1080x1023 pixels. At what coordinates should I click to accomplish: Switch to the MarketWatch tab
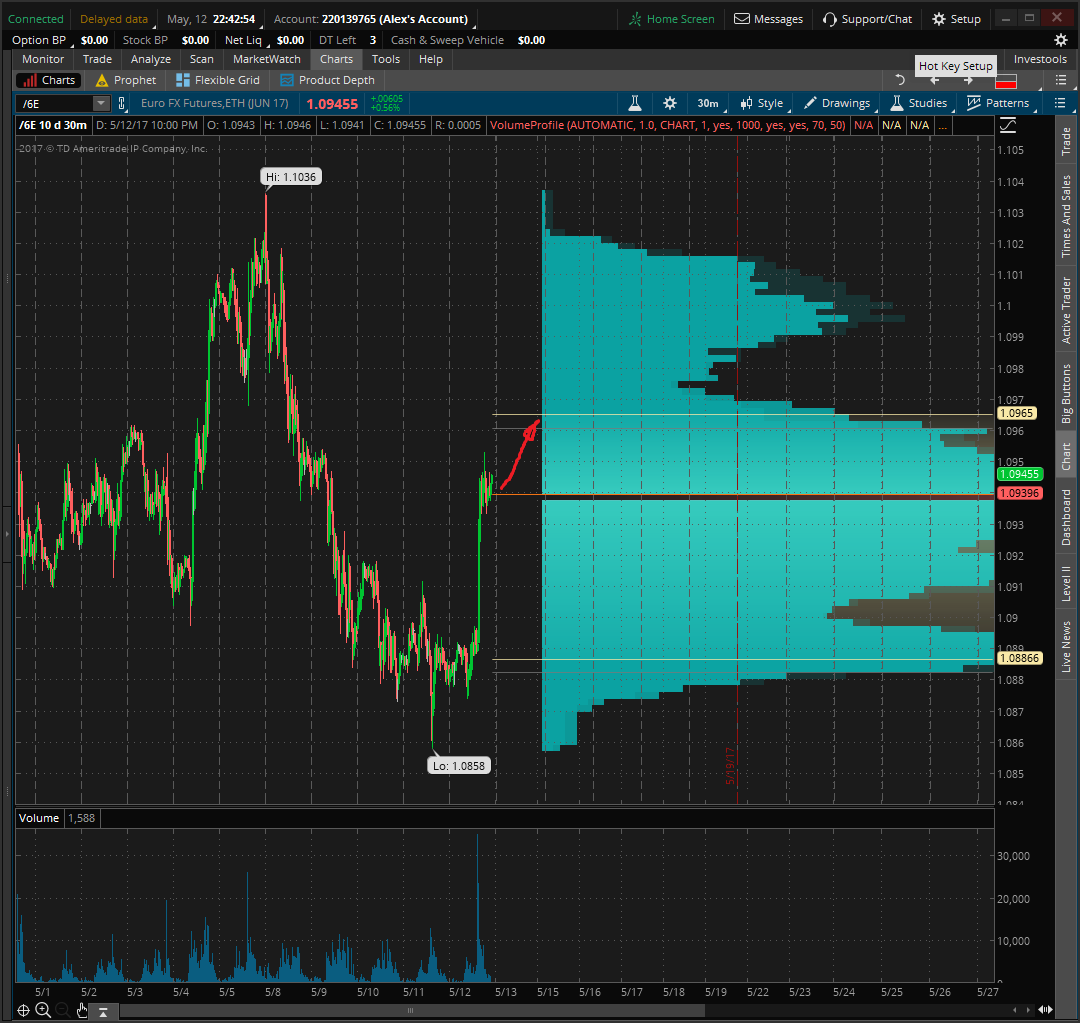tap(267, 59)
